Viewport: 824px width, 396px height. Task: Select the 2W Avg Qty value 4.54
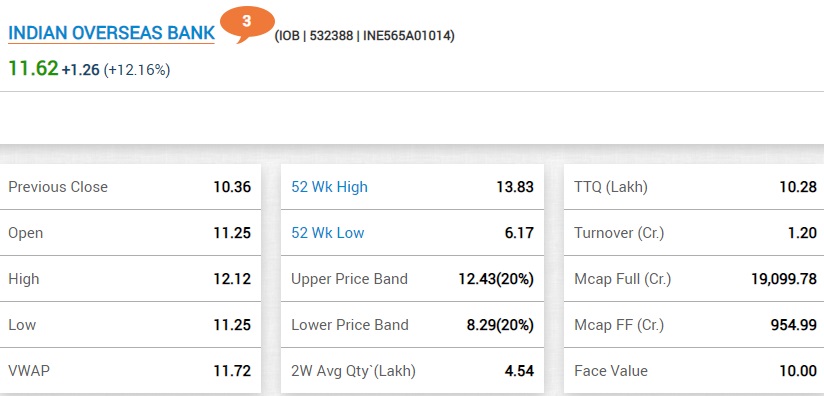pos(519,371)
